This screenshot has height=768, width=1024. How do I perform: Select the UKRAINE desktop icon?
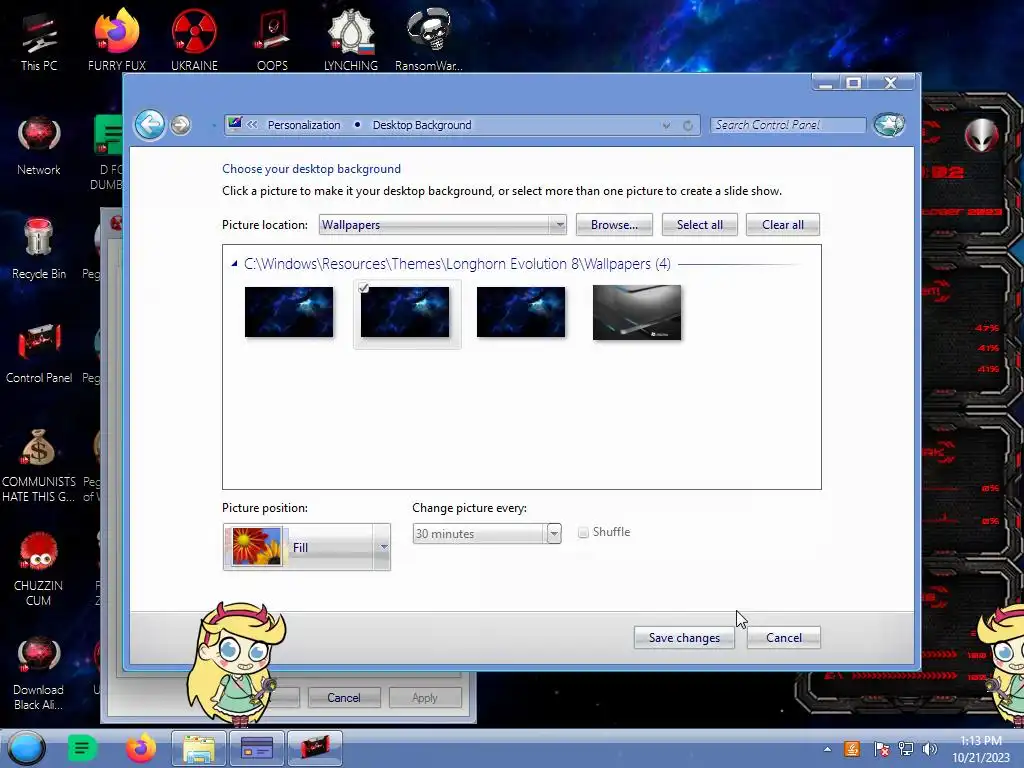coord(194,42)
